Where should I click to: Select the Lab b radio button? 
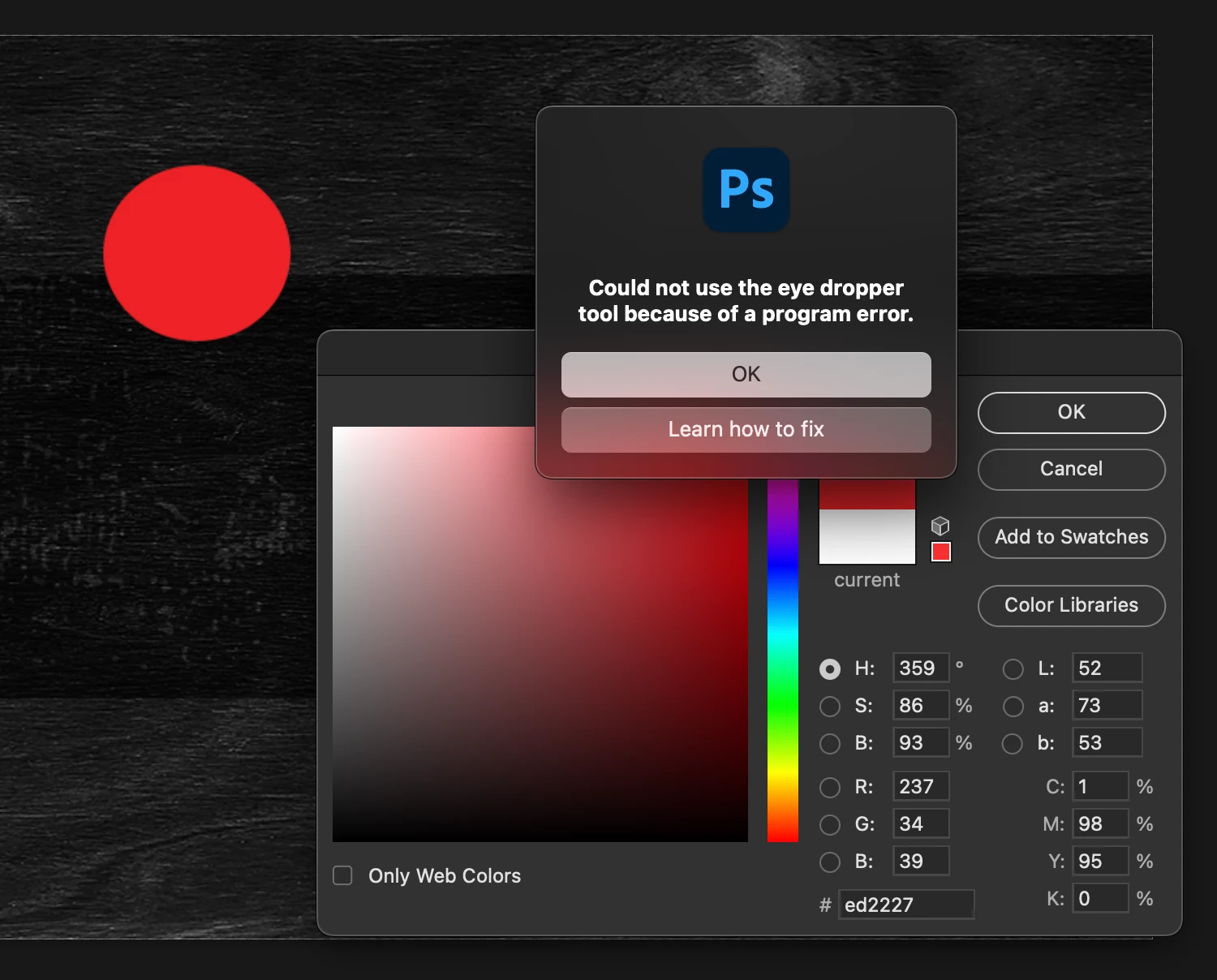(1013, 744)
